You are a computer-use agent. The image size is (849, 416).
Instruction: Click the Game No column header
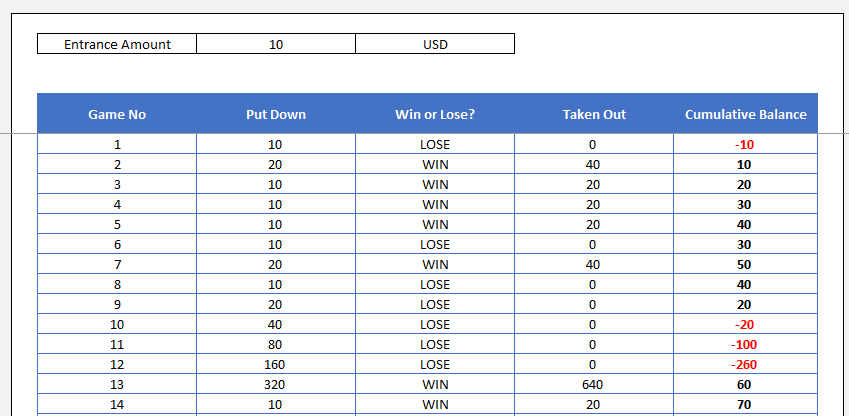[x=117, y=114]
